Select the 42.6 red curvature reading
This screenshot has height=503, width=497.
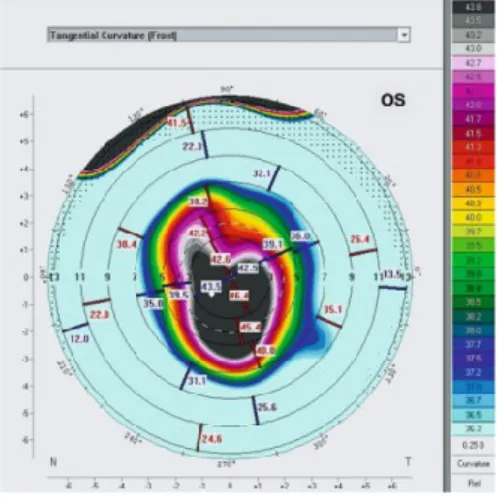221,259
